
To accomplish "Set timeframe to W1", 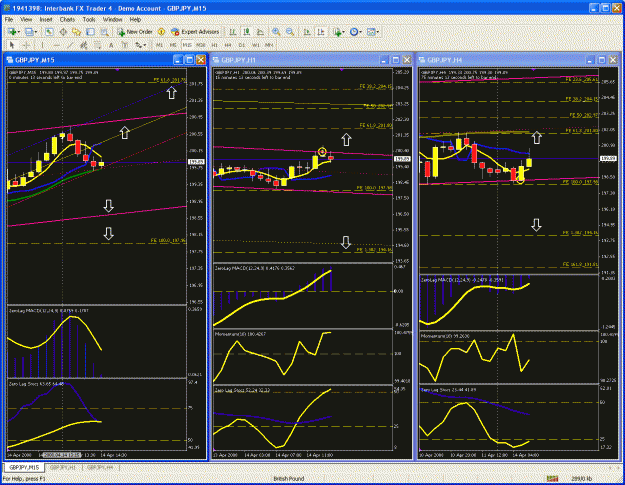I will [x=256, y=45].
